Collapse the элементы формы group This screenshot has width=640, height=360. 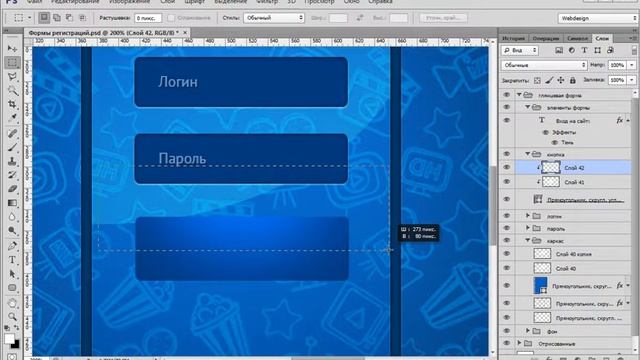pyautogui.click(x=527, y=107)
